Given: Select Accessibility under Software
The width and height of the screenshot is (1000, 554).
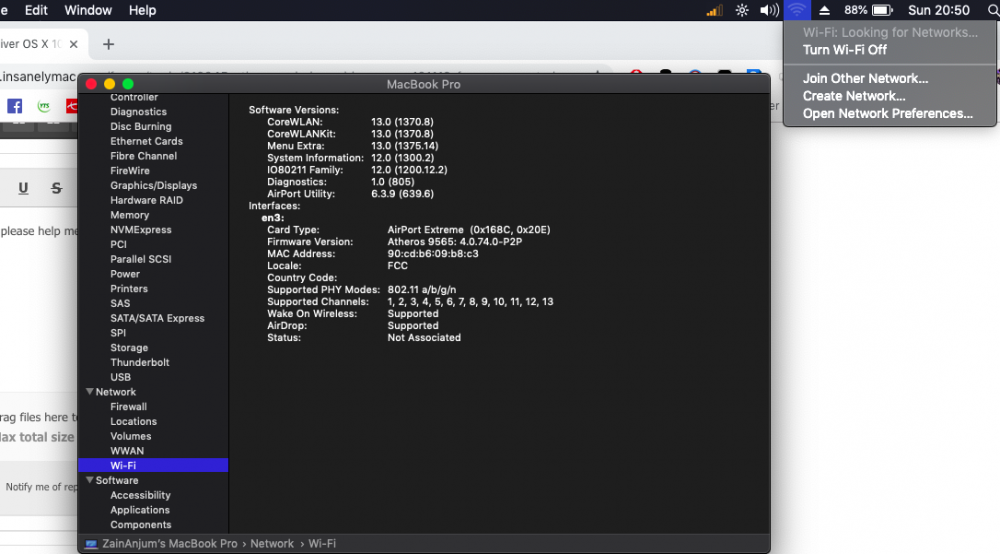Looking at the screenshot, I should (140, 495).
